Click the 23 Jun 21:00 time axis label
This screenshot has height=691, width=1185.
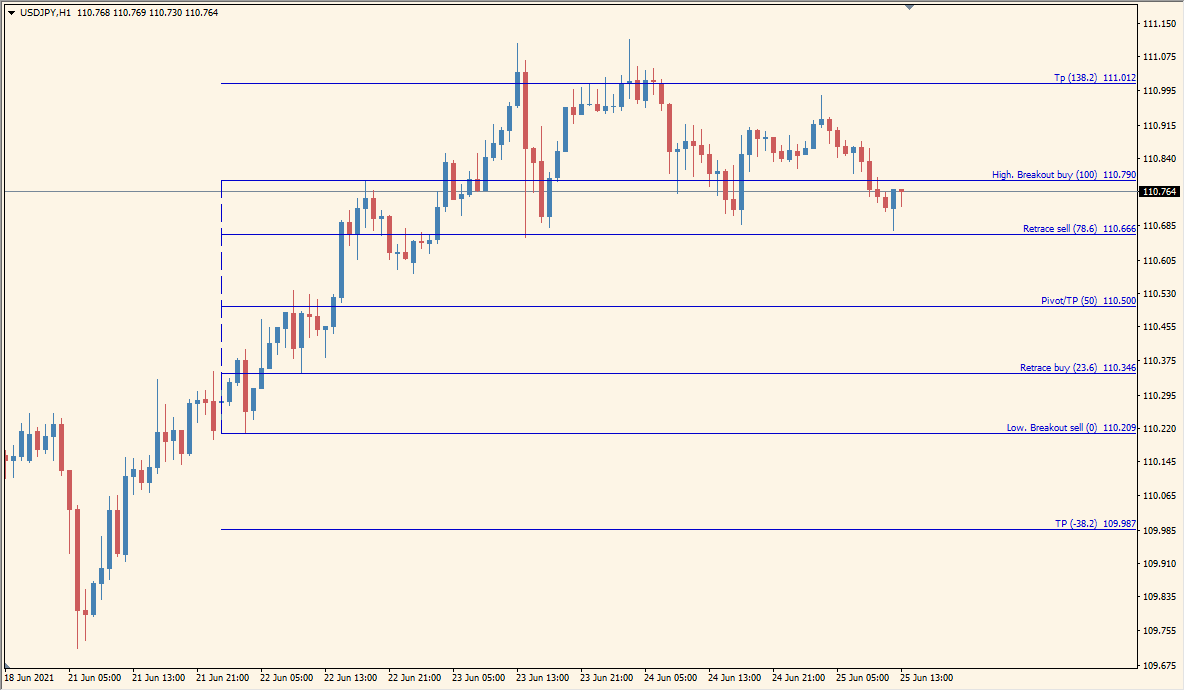click(x=606, y=678)
